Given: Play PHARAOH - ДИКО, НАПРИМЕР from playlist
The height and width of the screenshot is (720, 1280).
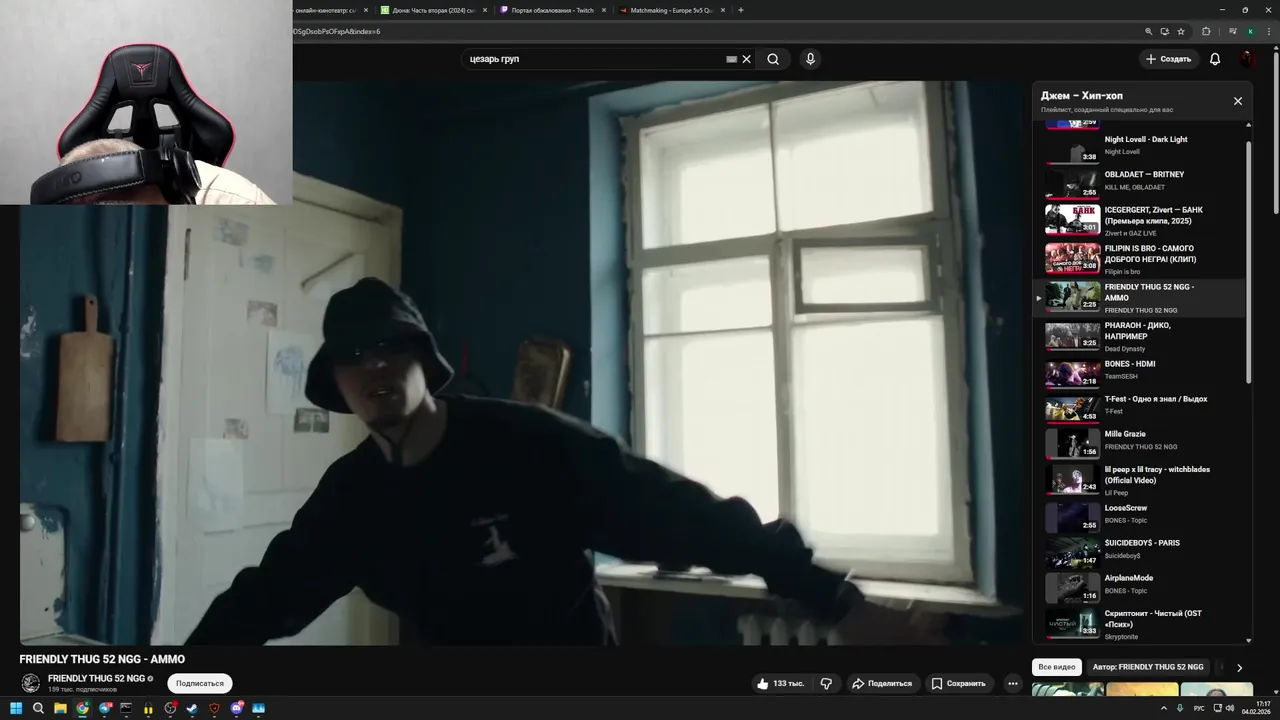Looking at the screenshot, I should pyautogui.click(x=1139, y=336).
